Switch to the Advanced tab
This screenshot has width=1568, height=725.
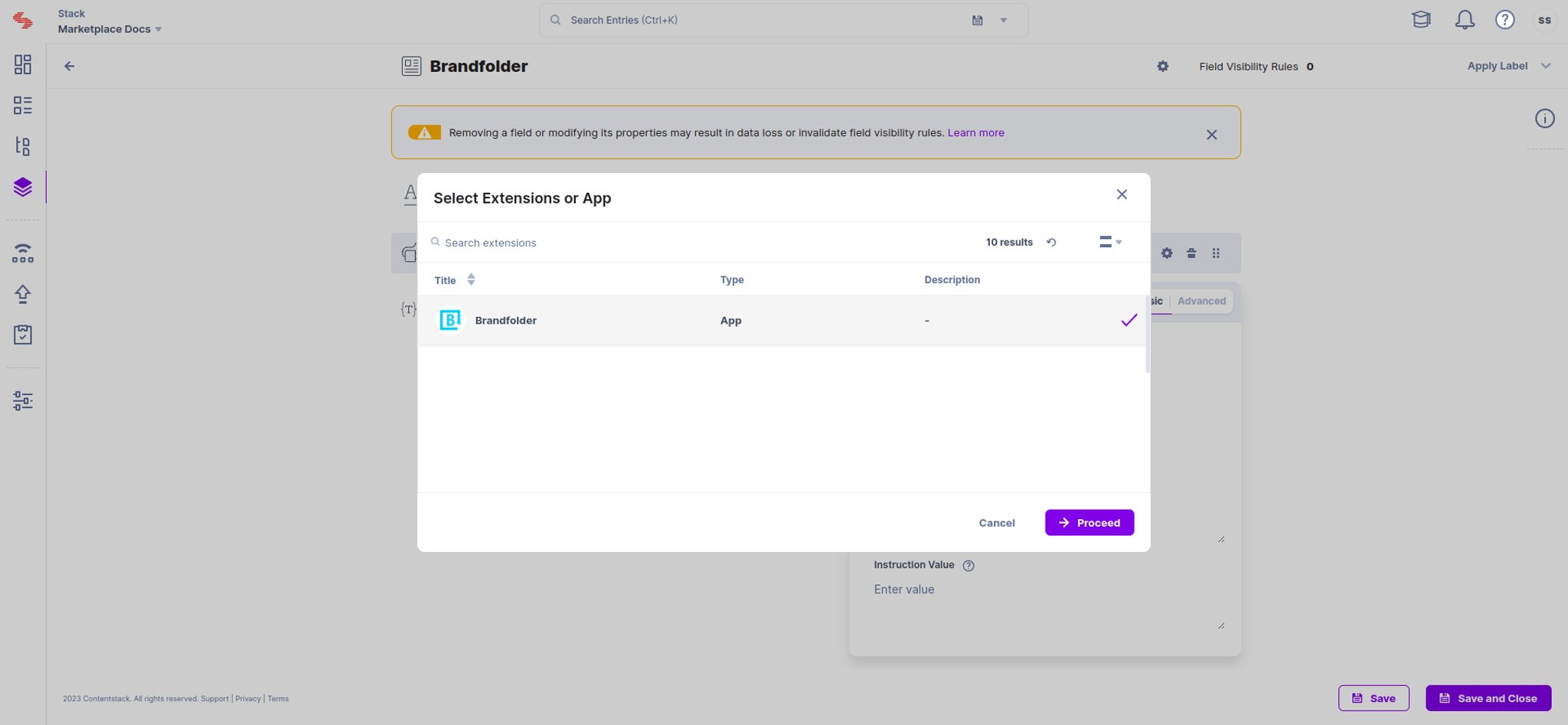(x=1201, y=301)
